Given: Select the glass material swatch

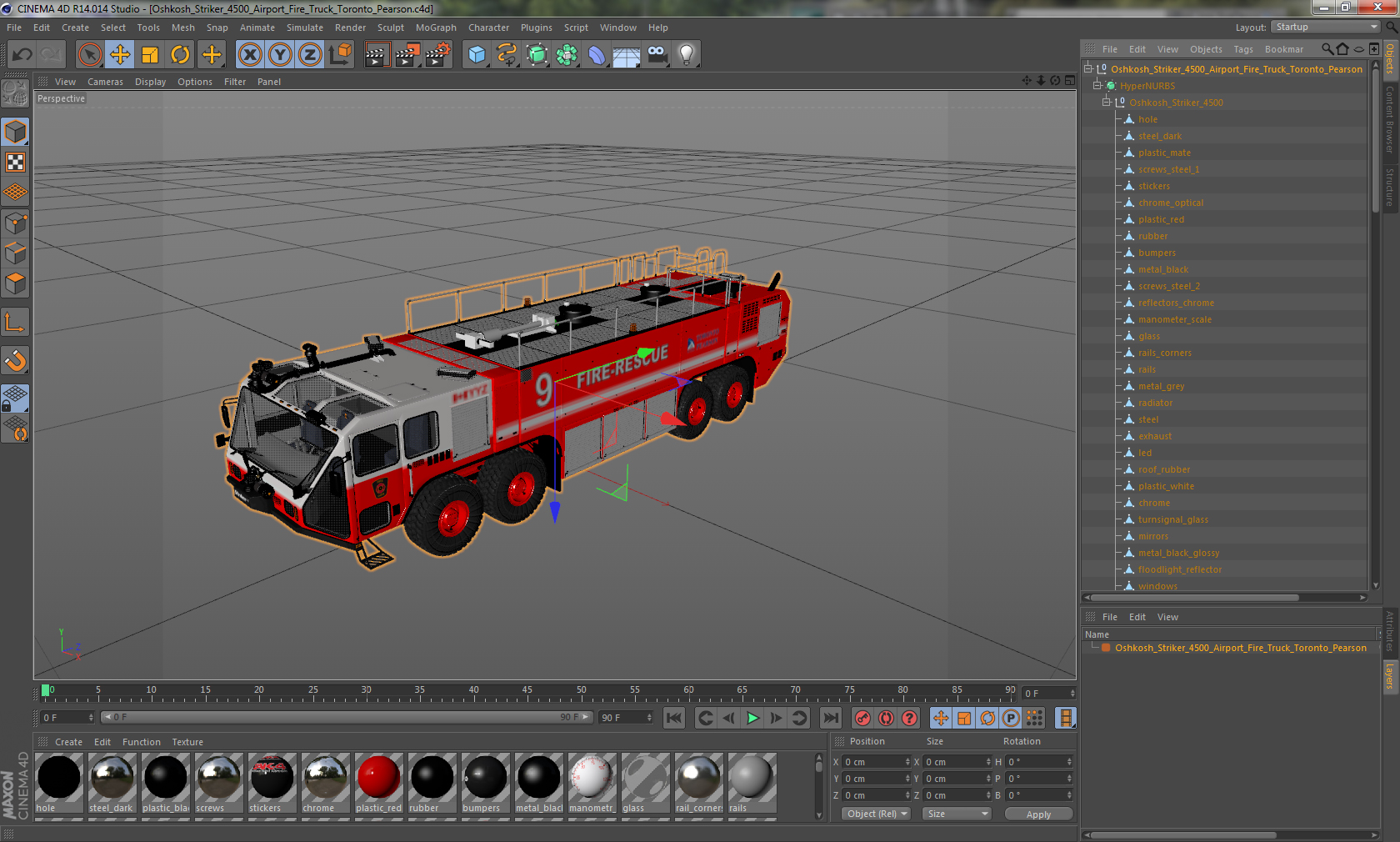Looking at the screenshot, I should (x=645, y=784).
